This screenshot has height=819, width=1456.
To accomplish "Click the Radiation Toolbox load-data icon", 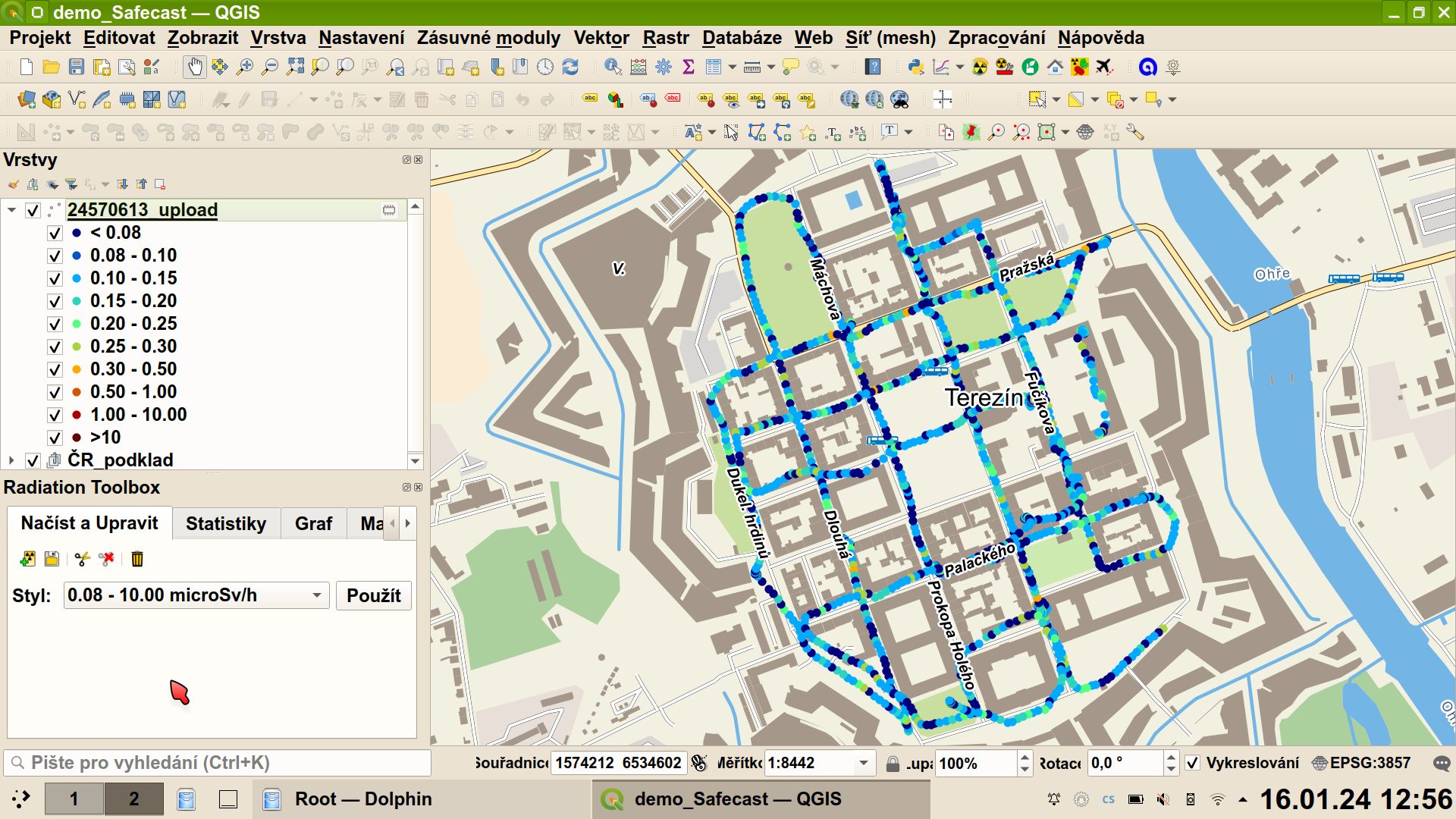I will (27, 560).
